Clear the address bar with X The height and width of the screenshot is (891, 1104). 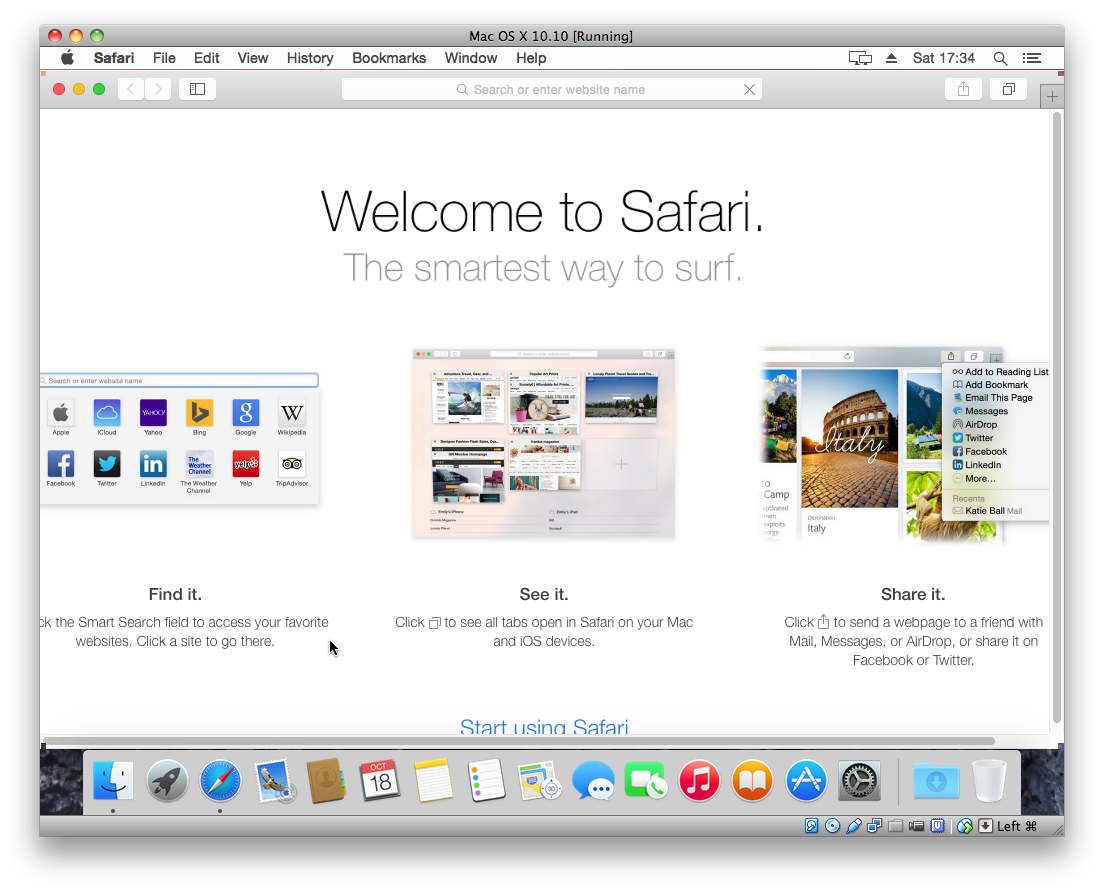pos(749,89)
